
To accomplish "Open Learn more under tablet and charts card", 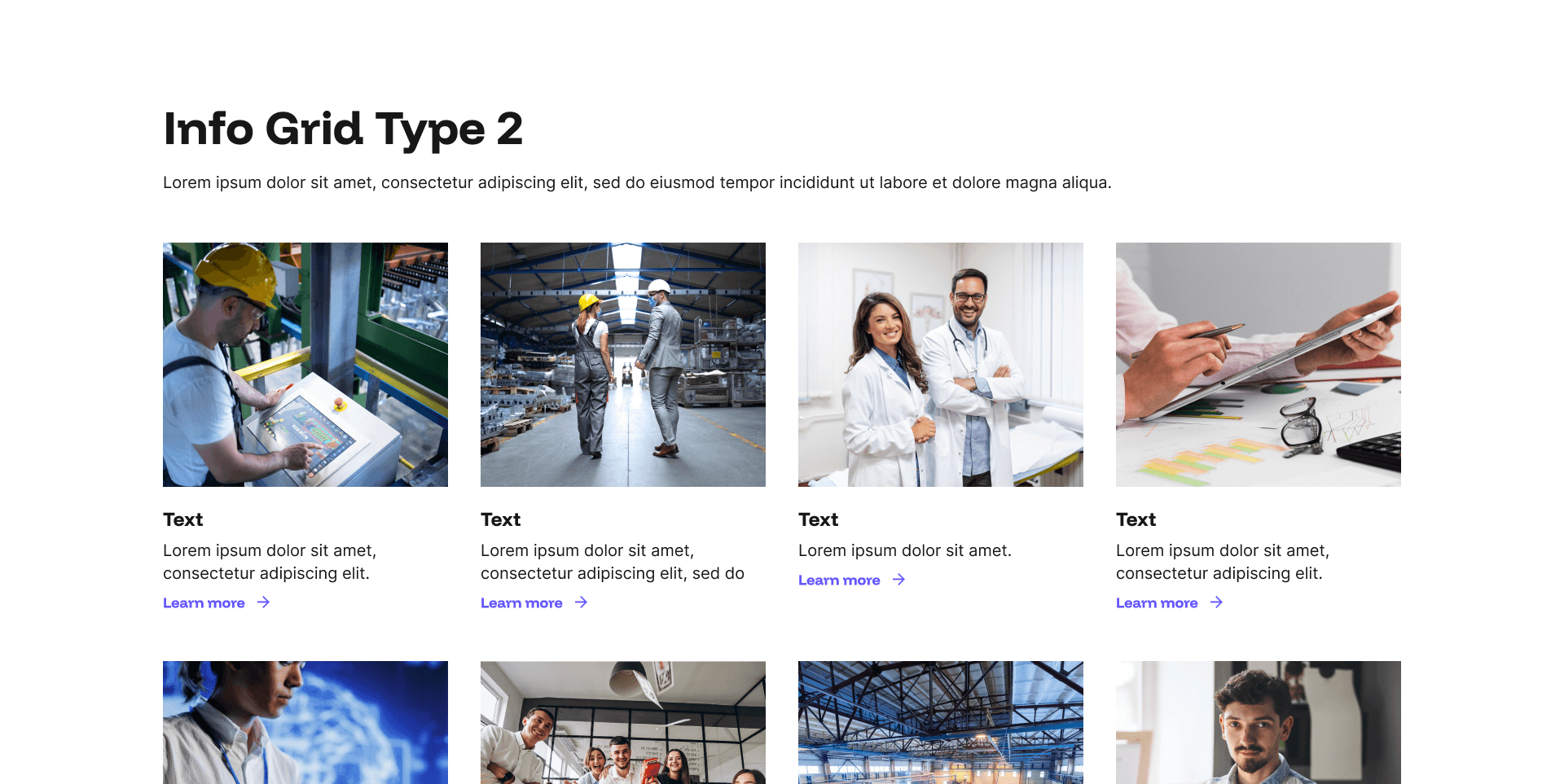I will tap(1157, 603).
